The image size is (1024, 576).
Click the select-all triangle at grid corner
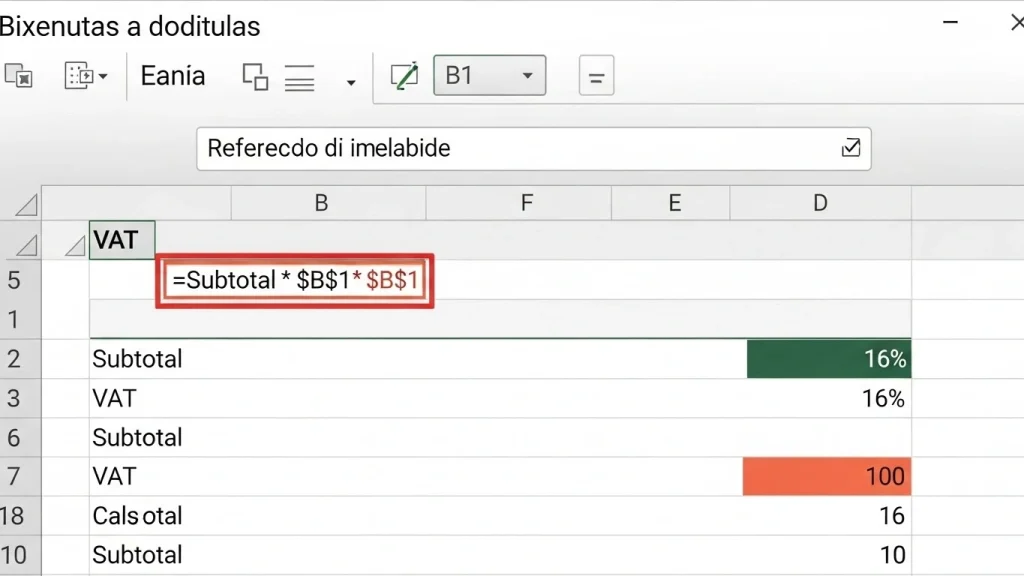click(x=24, y=205)
